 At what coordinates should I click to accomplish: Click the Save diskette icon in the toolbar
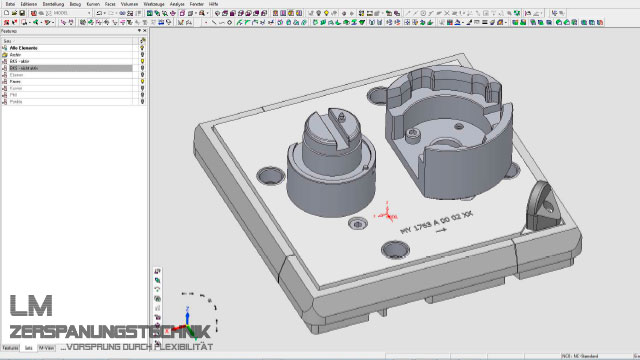pyautogui.click(x=22, y=13)
